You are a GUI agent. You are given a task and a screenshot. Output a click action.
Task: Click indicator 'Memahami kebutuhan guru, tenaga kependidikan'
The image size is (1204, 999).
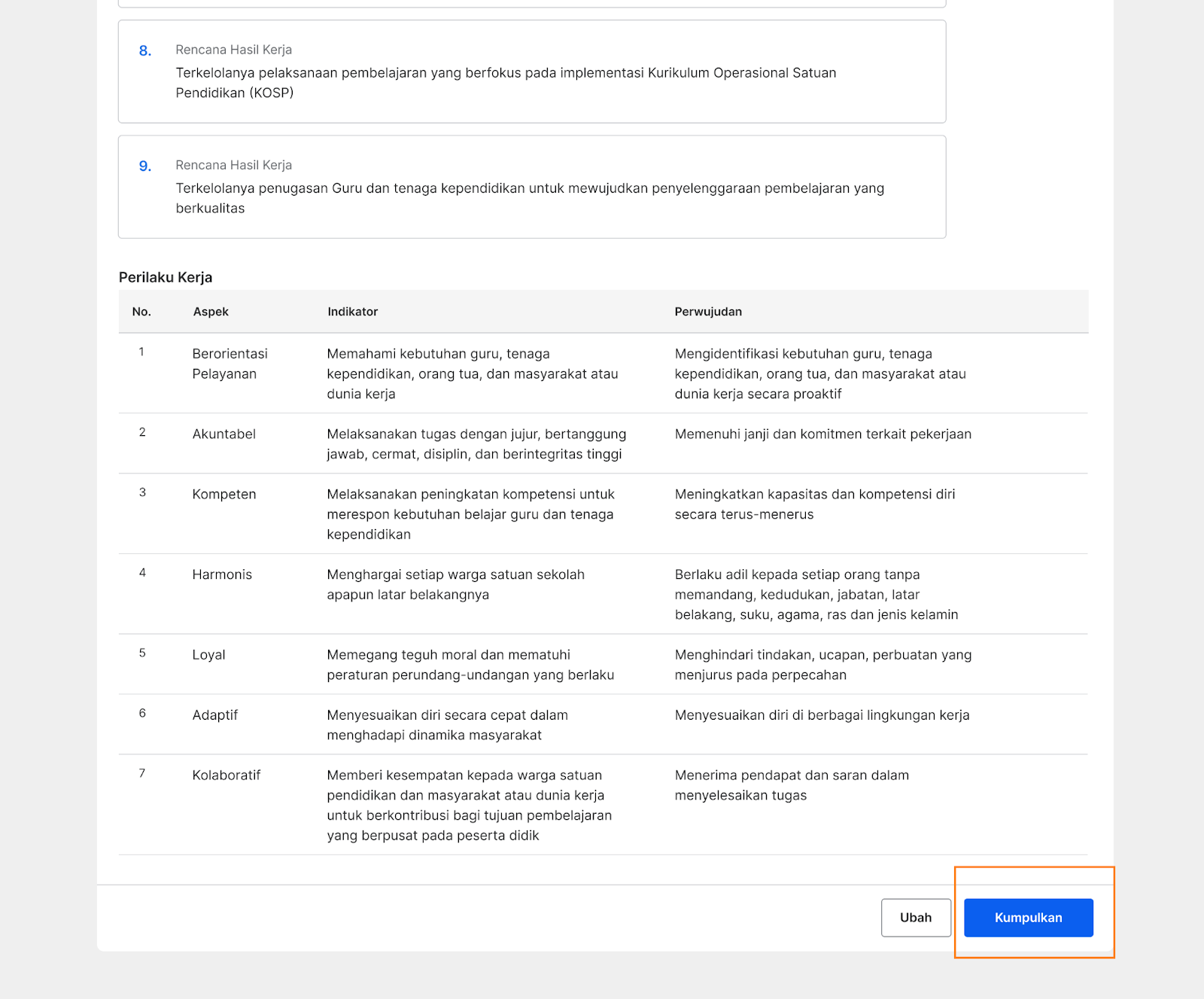point(473,373)
